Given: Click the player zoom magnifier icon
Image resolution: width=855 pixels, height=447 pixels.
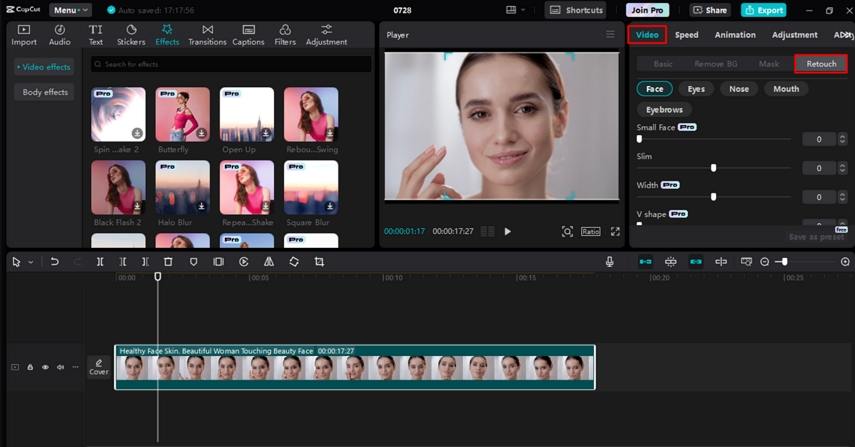Looking at the screenshot, I should [567, 231].
